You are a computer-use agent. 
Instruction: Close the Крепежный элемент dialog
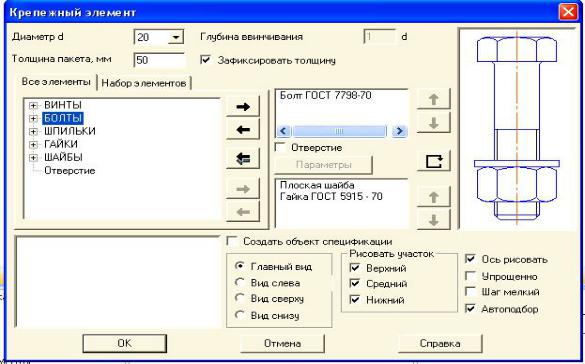[568, 12]
